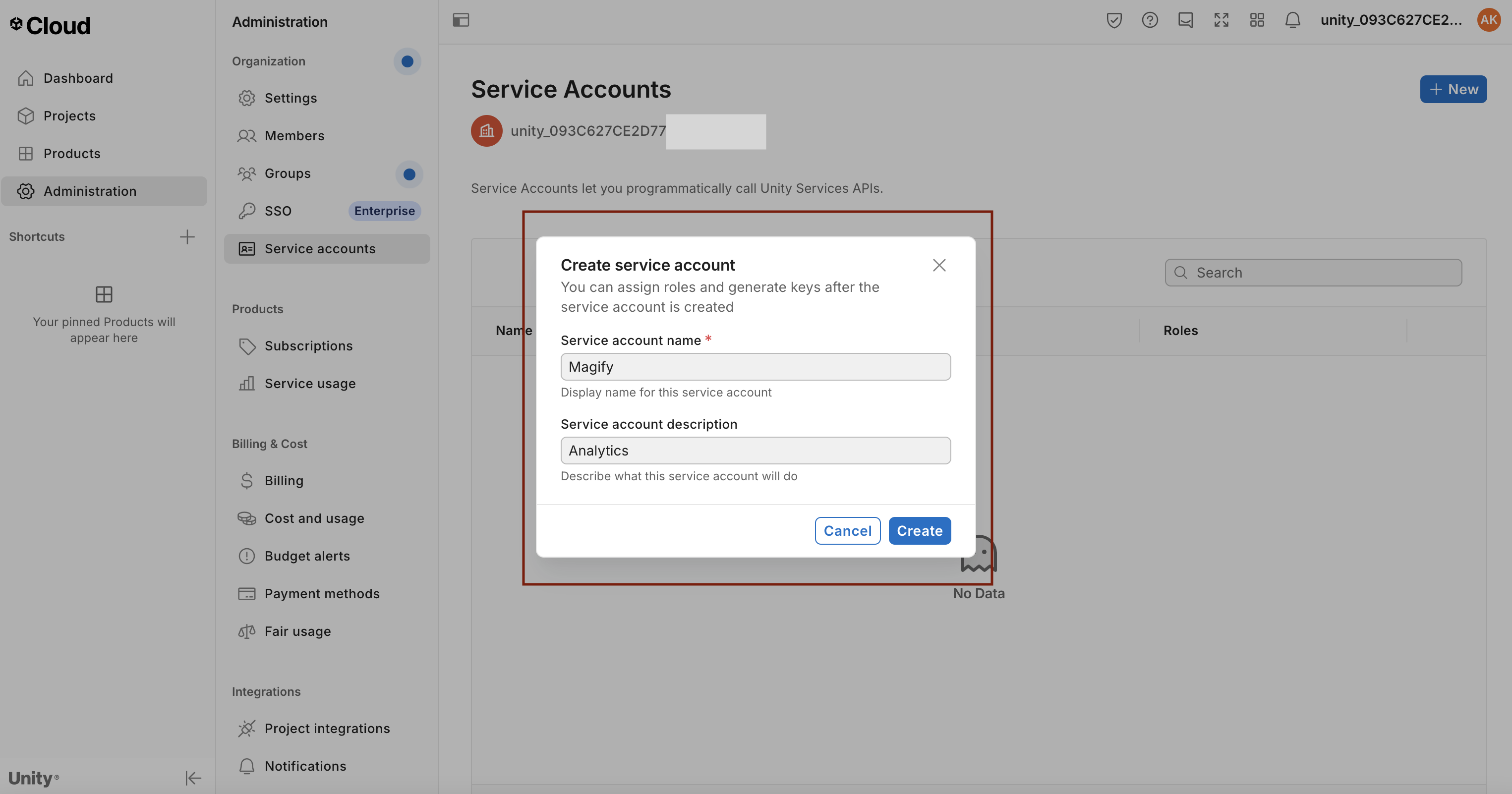The image size is (1512, 794).
Task: Open the Dashboard page
Action: [x=104, y=78]
